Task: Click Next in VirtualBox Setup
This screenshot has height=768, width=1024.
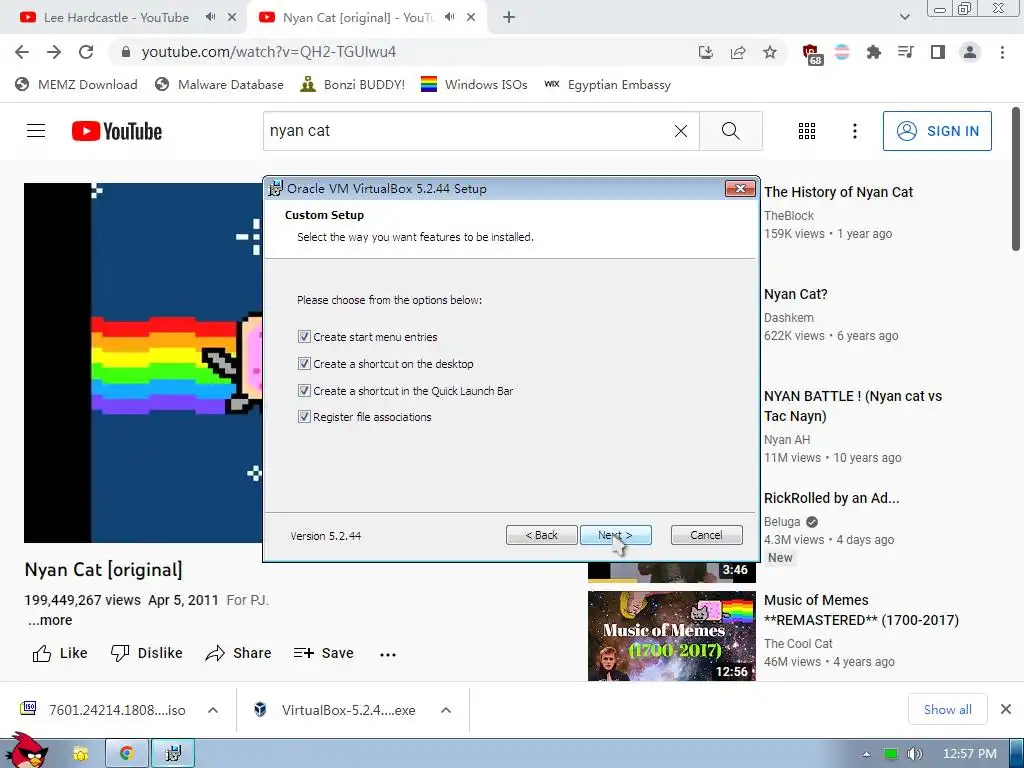Action: (615, 536)
